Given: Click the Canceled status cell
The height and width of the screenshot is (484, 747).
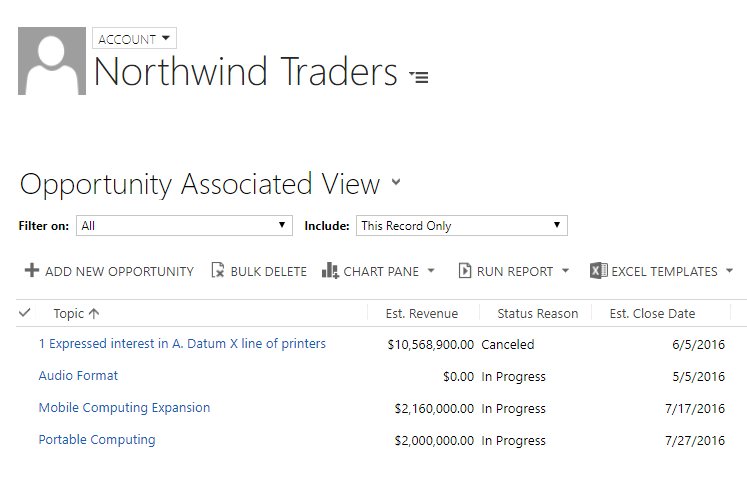Looking at the screenshot, I should [x=508, y=344].
